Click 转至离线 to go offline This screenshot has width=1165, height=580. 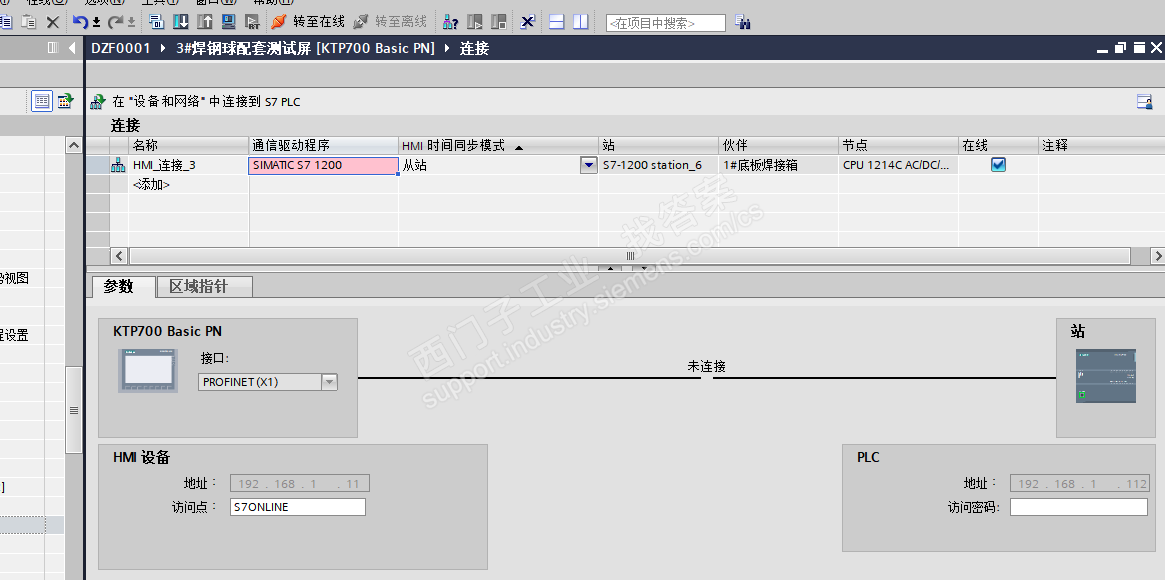(x=391, y=22)
